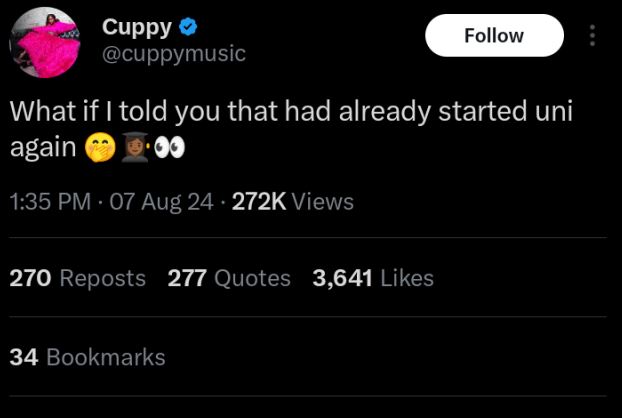Viewport: 622px width, 418px height.
Task: Click the Follow button
Action: (494, 36)
